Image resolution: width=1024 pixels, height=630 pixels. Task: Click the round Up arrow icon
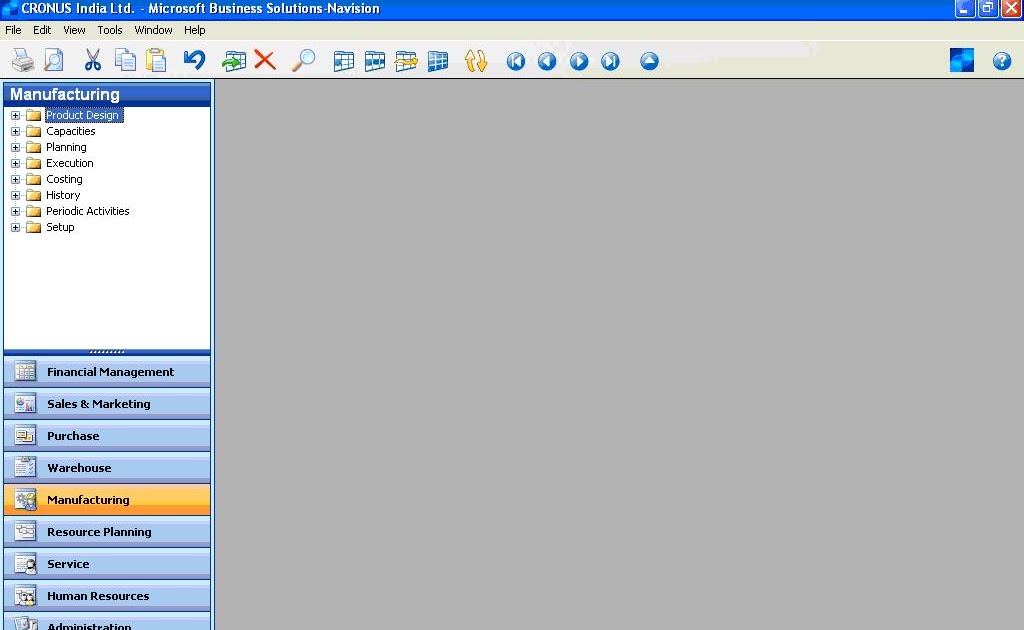pyautogui.click(x=649, y=61)
